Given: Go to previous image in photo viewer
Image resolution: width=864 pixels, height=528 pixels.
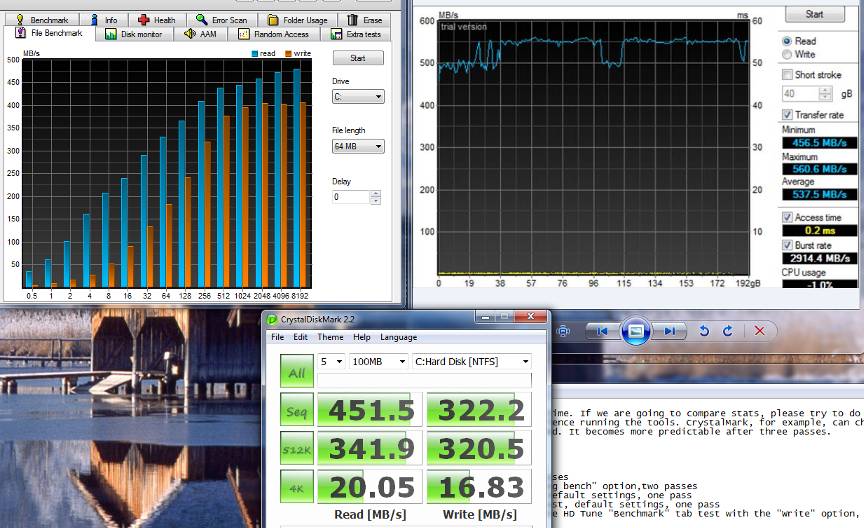Looking at the screenshot, I should (602, 331).
